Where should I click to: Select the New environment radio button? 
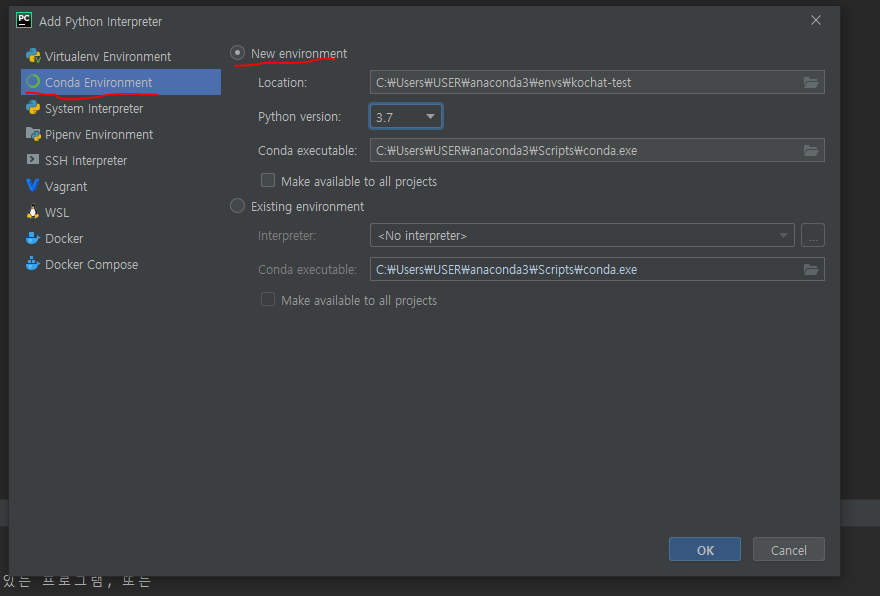[x=237, y=53]
